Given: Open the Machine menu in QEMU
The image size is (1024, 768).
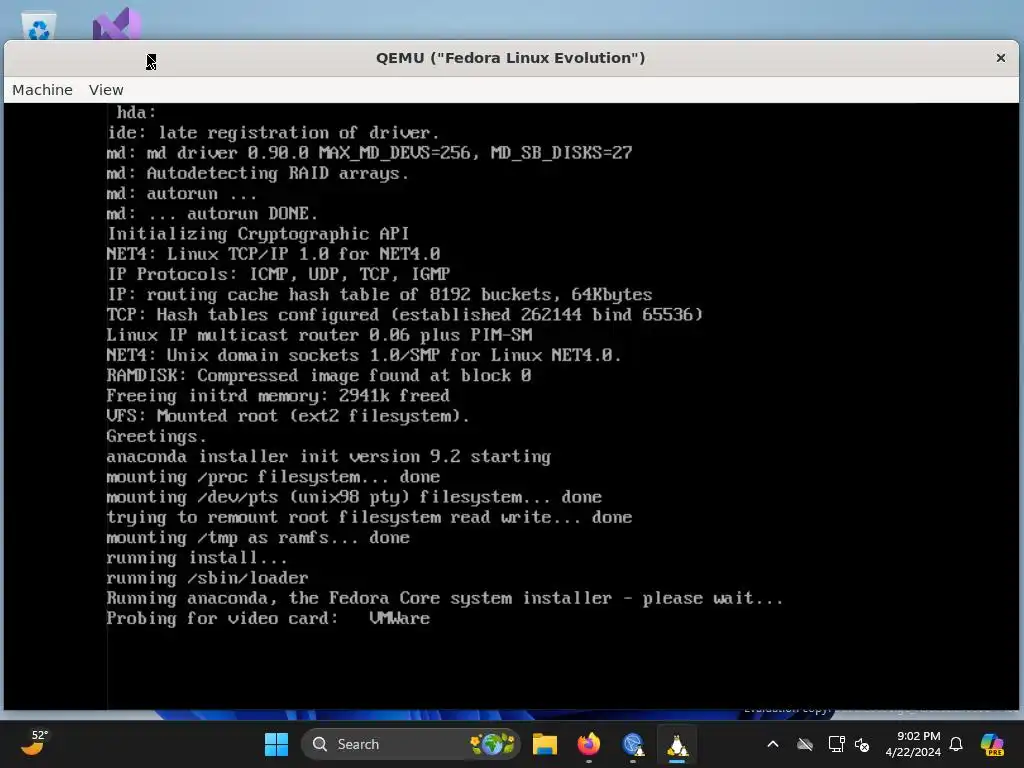Looking at the screenshot, I should [x=42, y=90].
